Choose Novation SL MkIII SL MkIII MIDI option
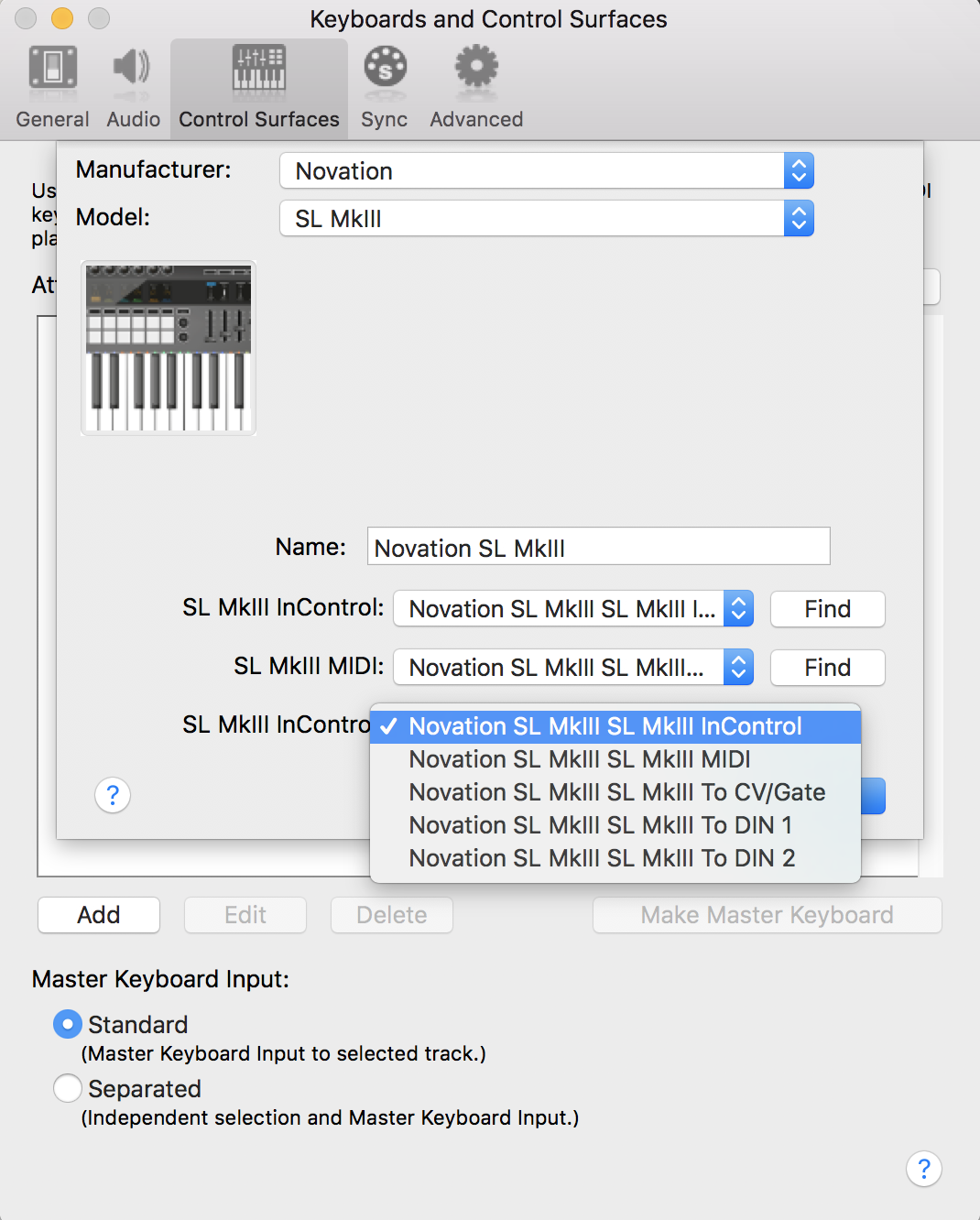 (615, 759)
